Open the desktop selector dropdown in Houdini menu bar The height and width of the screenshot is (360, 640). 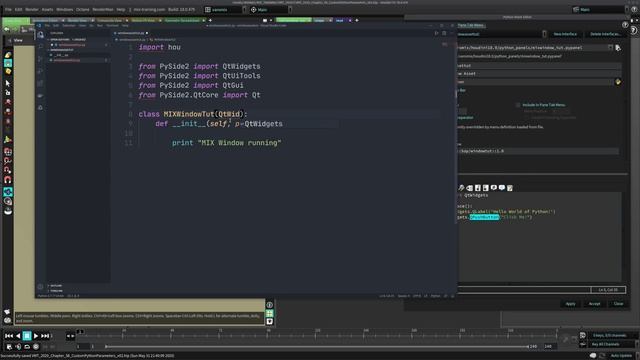pos(244,9)
